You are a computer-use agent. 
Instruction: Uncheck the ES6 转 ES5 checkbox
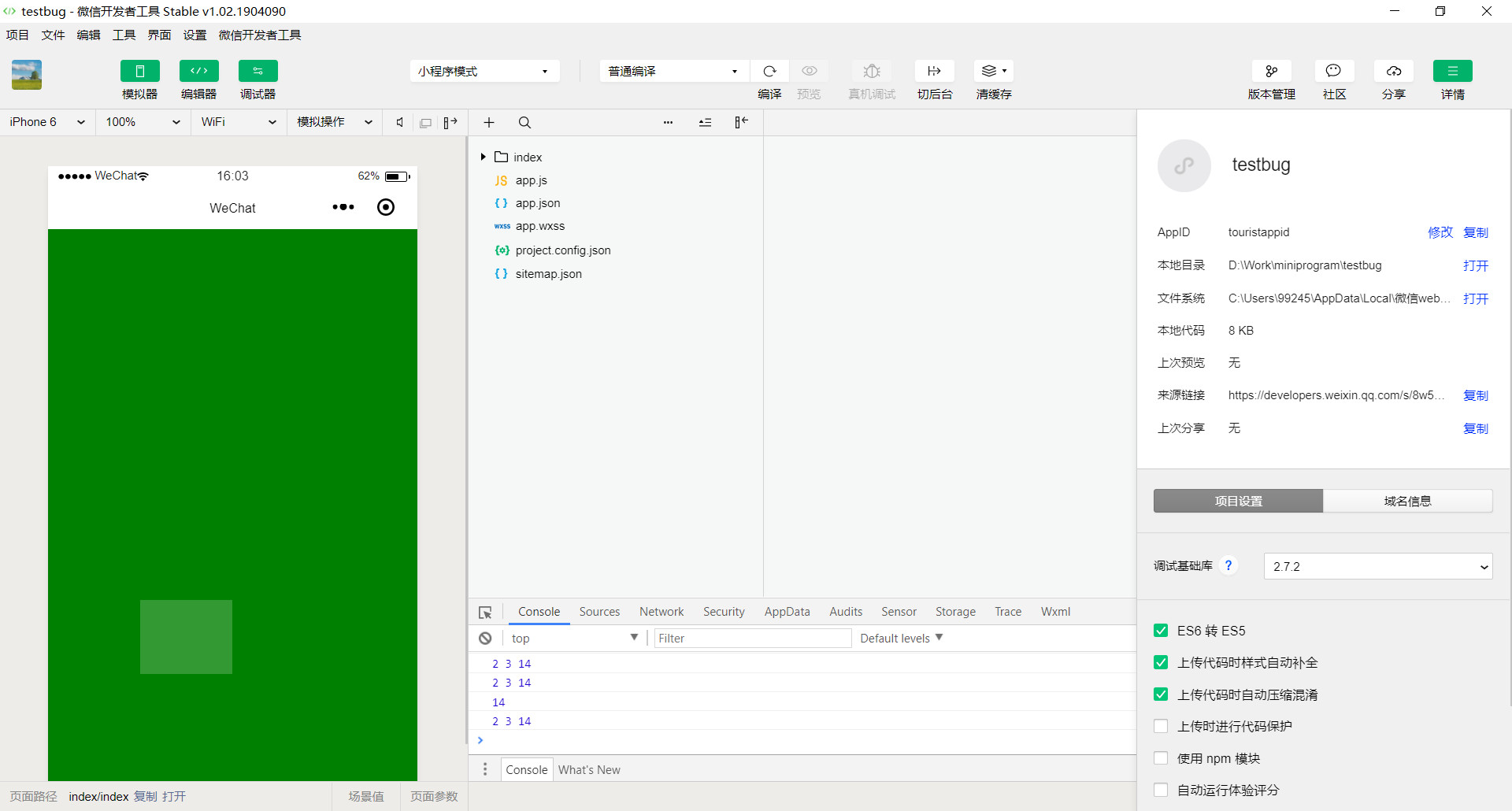click(x=1161, y=631)
